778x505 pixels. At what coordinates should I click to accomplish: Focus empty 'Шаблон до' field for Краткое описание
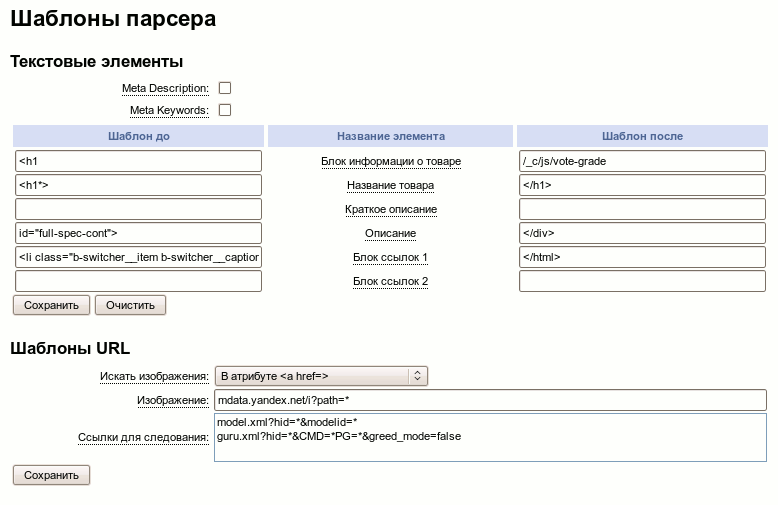click(x=138, y=209)
